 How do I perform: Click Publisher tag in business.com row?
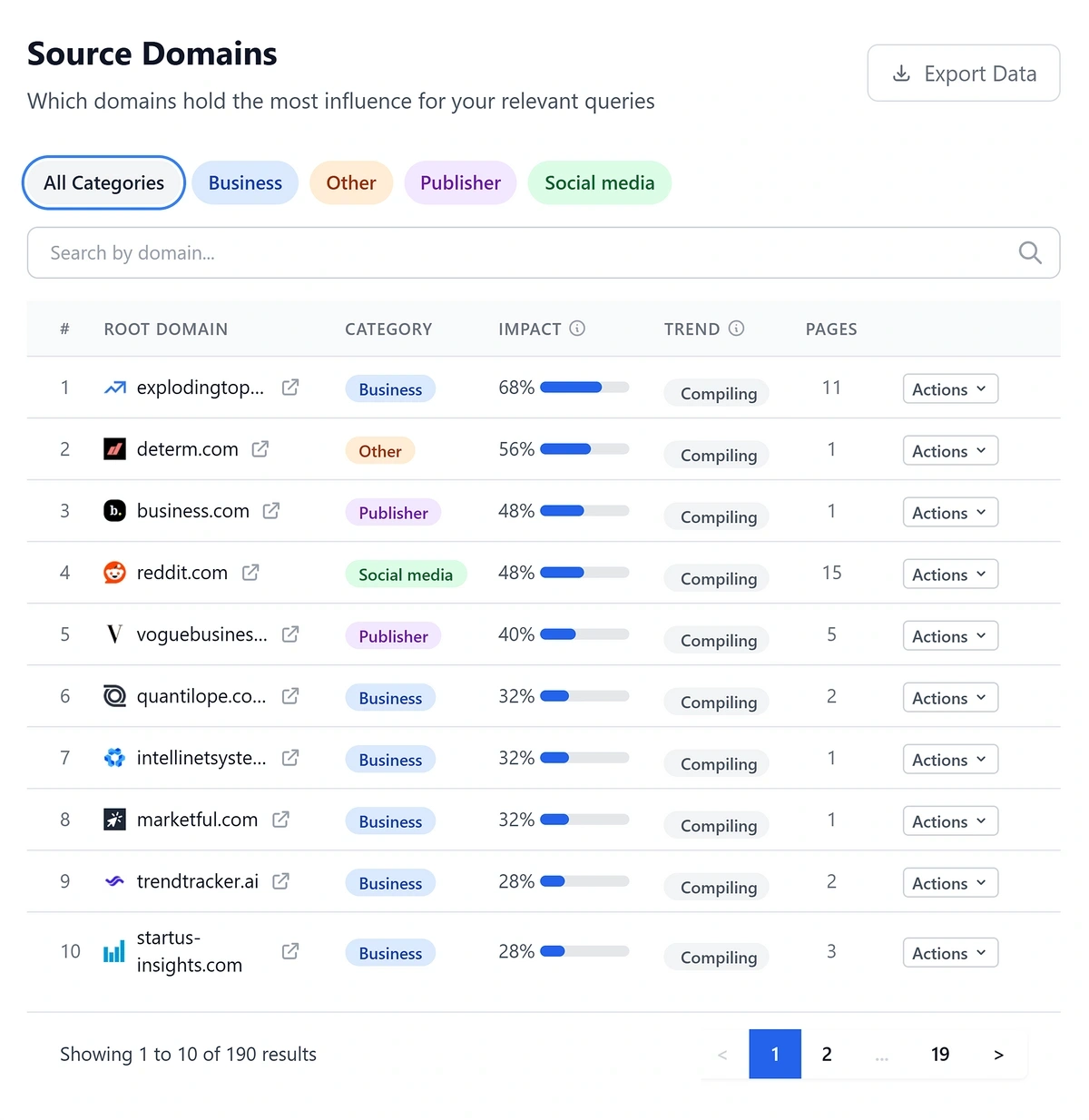393,512
